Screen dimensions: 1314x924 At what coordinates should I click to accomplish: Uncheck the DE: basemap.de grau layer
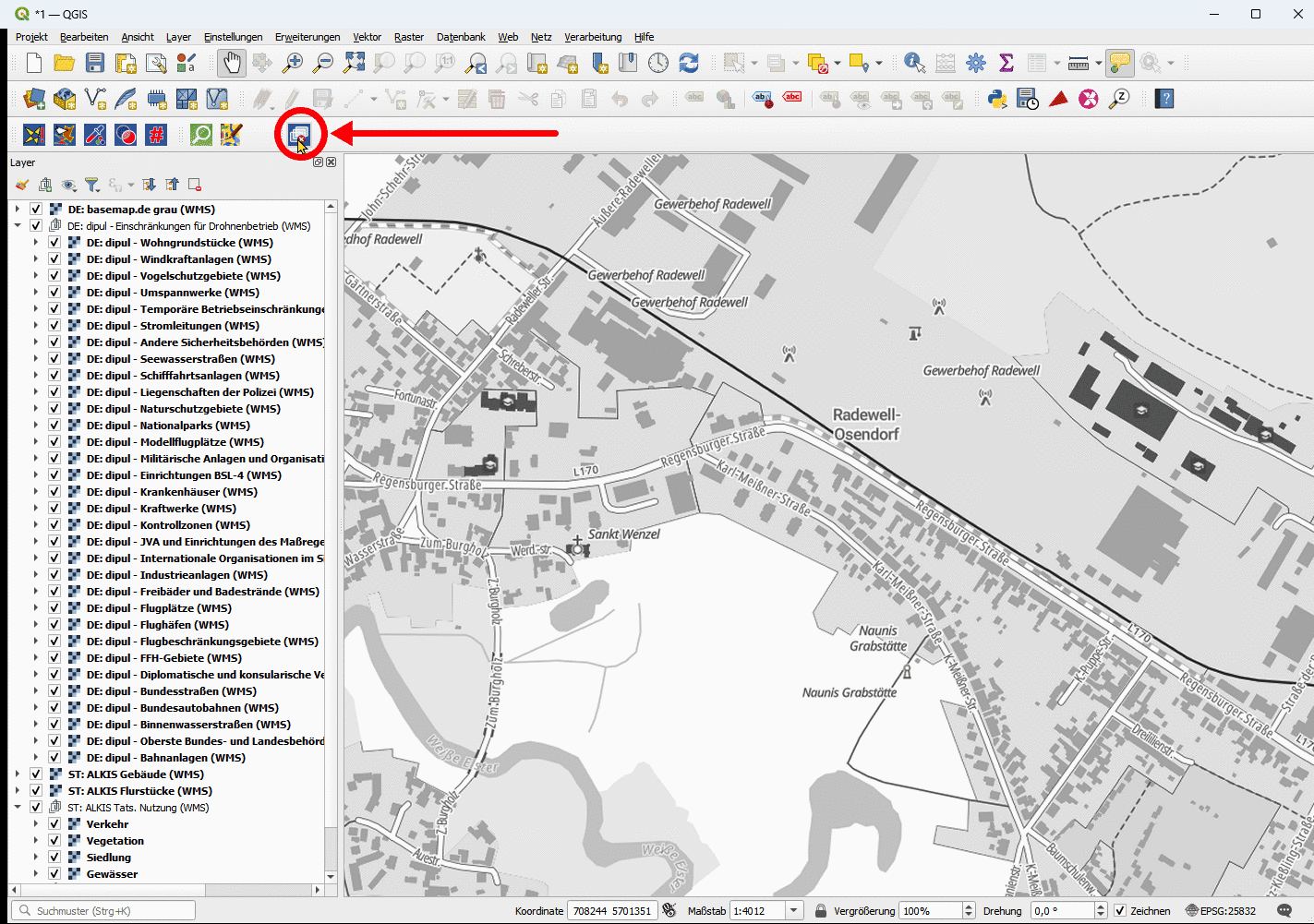coord(36,210)
